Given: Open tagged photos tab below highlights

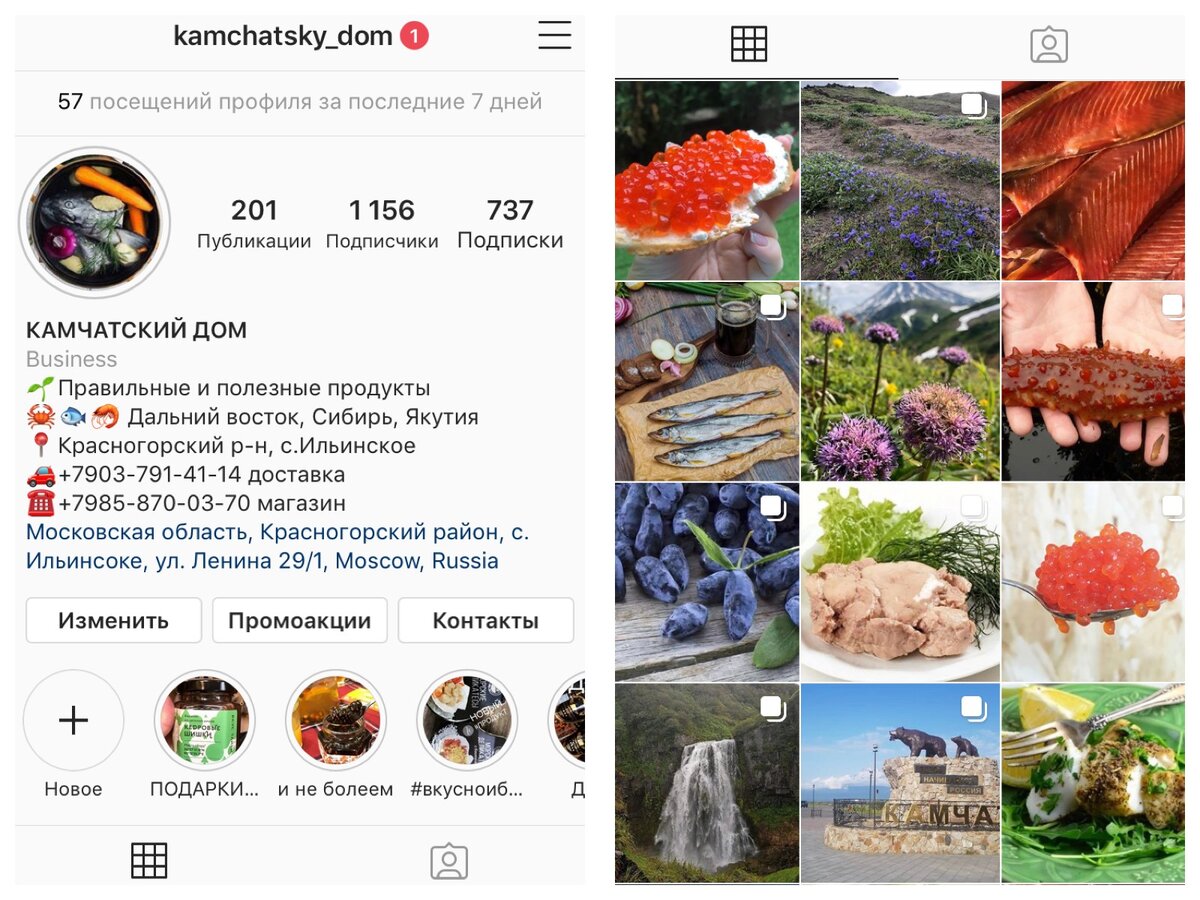Looking at the screenshot, I should [449, 861].
